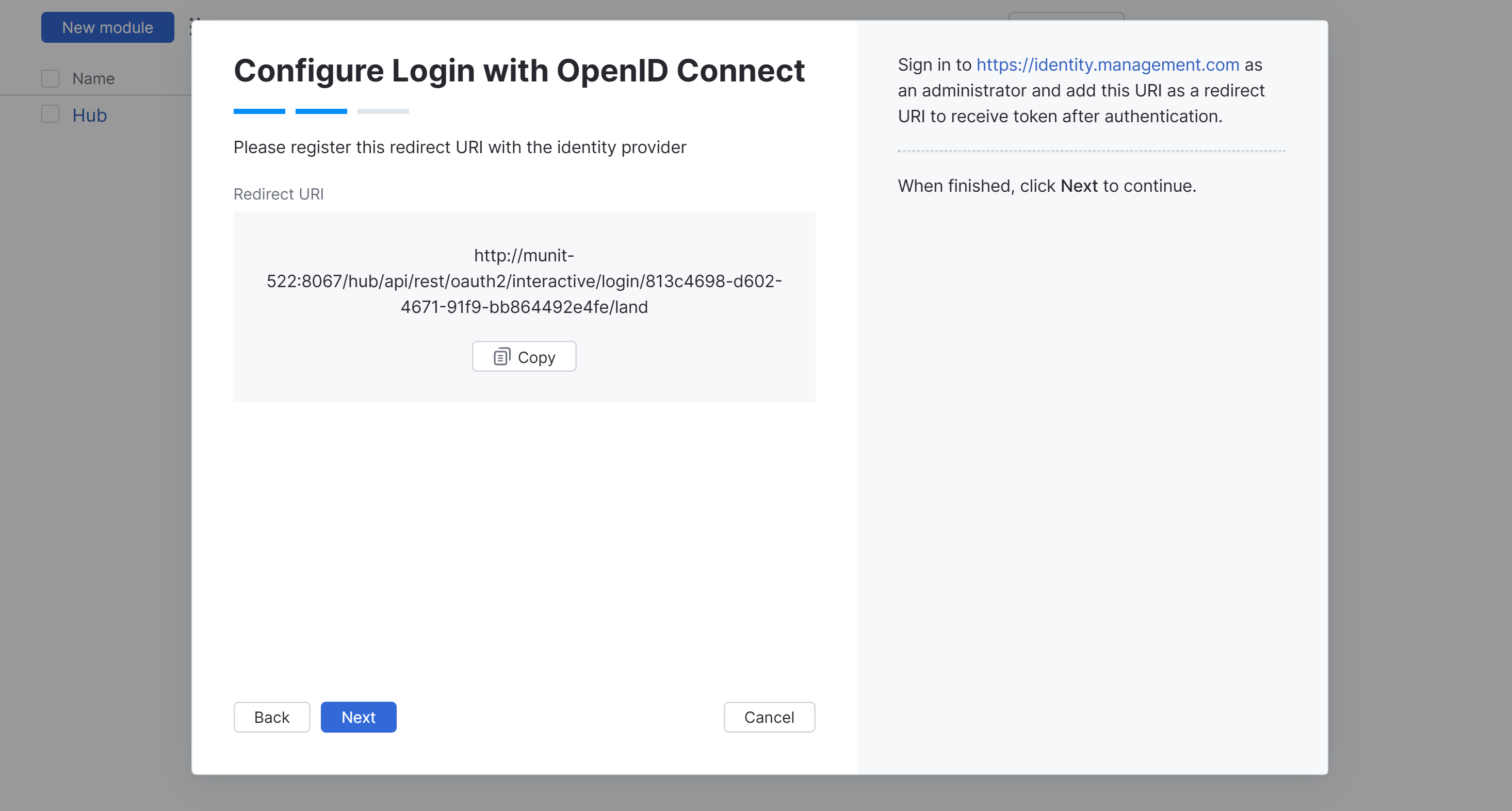Open the identity.management.com link
The image size is (1512, 811).
tap(1108, 64)
